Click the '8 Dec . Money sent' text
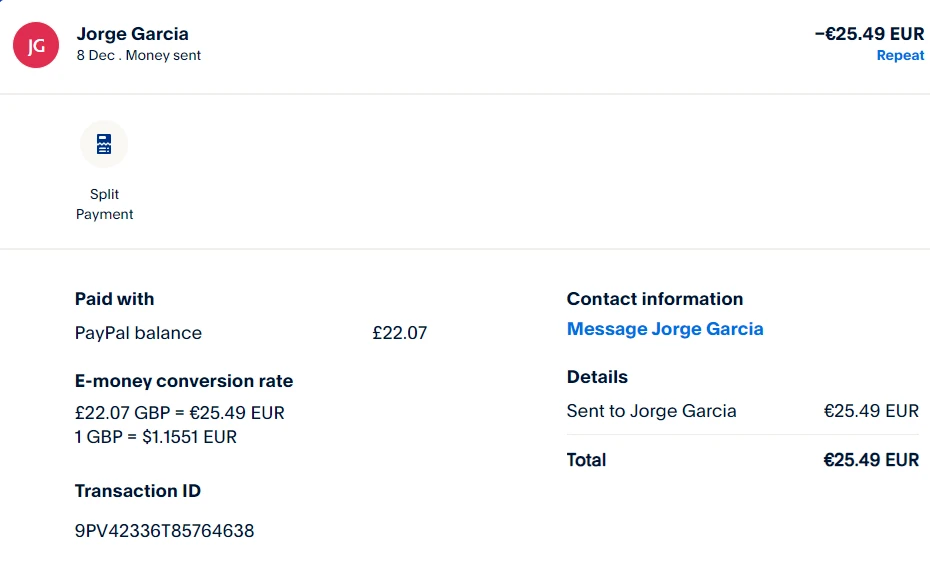Screen dimensions: 930x564 click(138, 56)
